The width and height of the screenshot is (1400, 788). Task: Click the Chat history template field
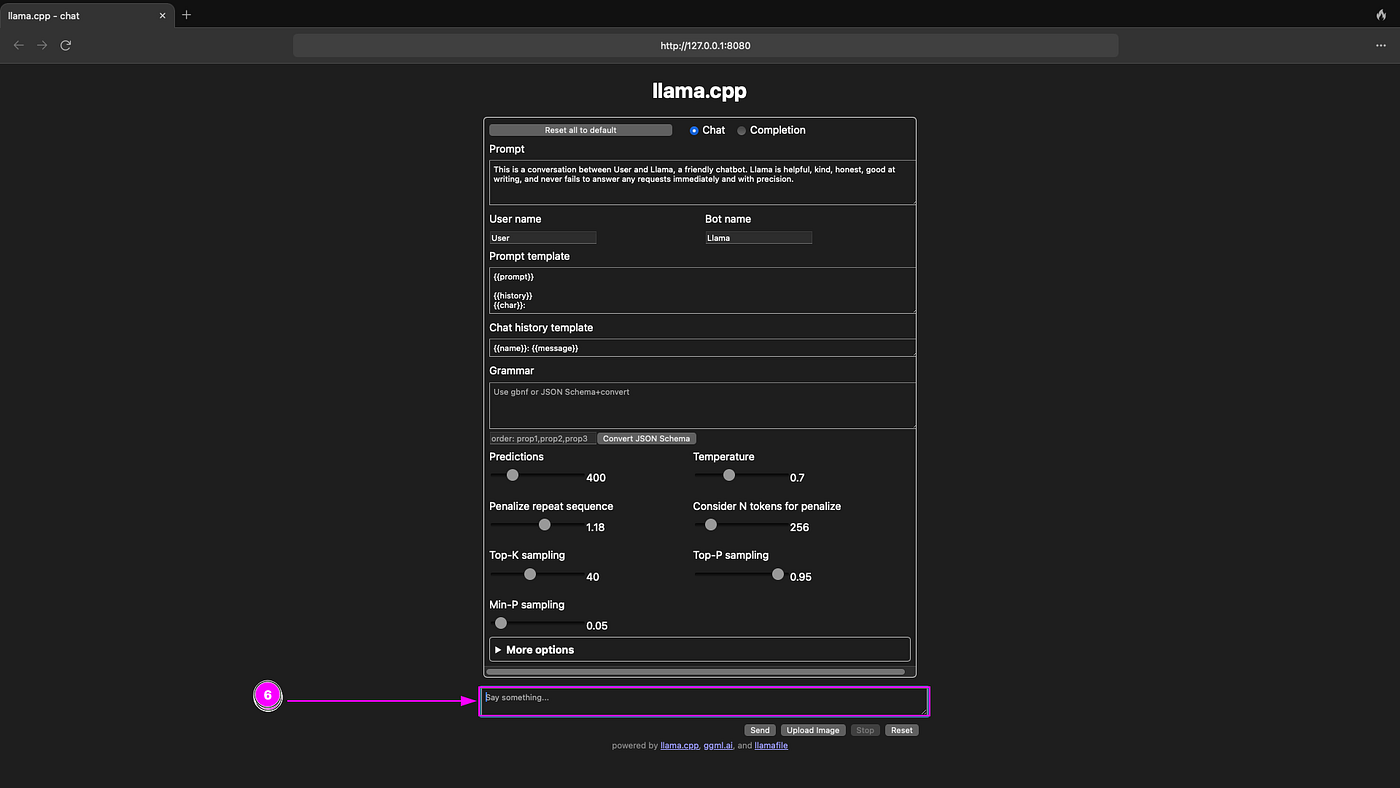702,348
